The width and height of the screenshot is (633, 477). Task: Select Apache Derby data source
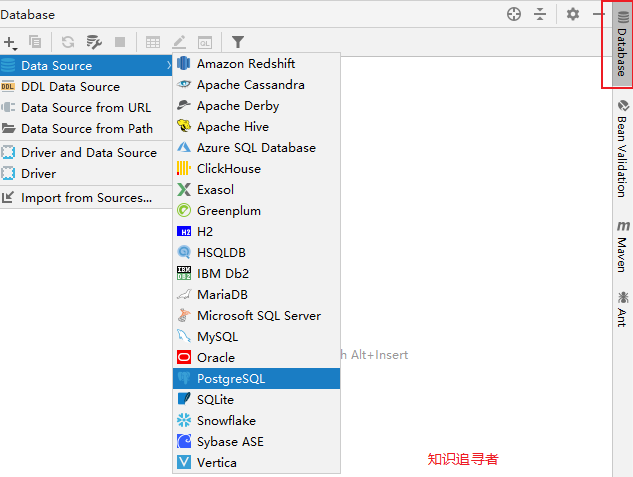[x=256, y=106]
